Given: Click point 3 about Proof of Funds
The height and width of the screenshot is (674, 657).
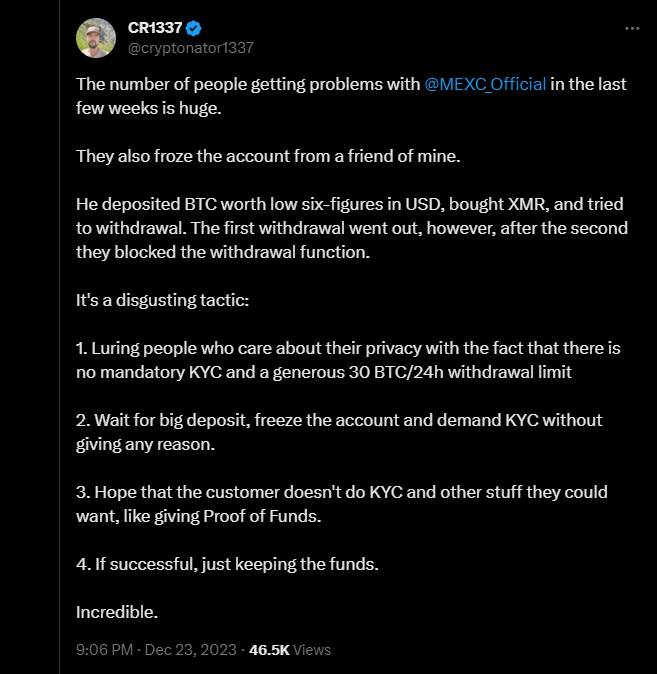Looking at the screenshot, I should pyautogui.click(x=342, y=504).
